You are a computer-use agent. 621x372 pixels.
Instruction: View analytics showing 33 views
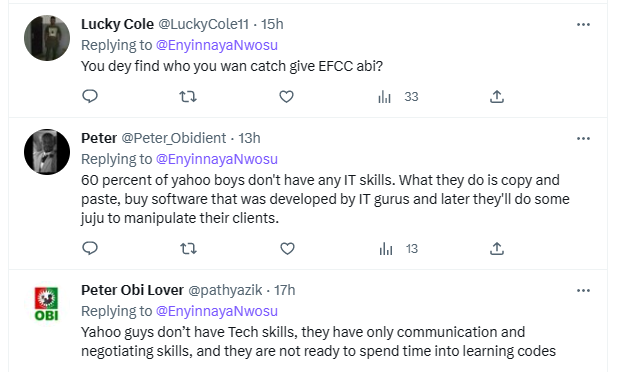point(398,97)
